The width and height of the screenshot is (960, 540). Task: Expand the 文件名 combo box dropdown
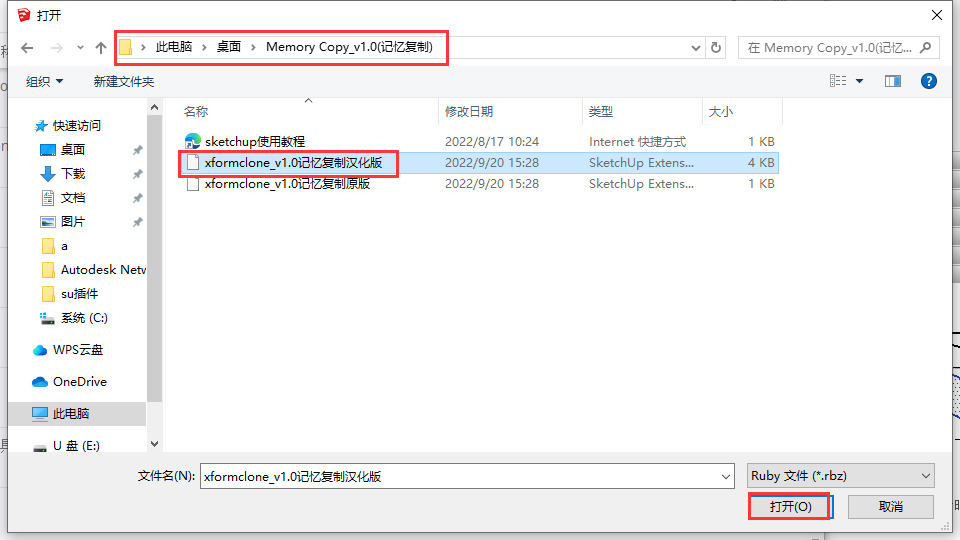(x=726, y=476)
